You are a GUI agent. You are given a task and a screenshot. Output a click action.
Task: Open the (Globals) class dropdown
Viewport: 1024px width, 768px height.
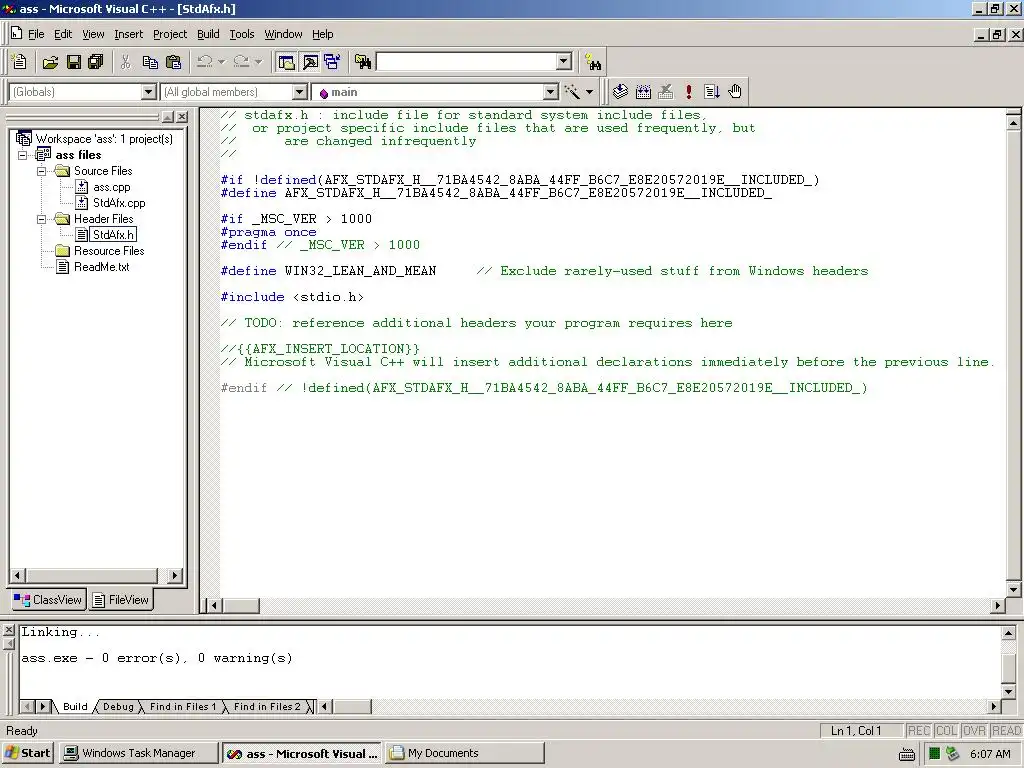(x=148, y=92)
